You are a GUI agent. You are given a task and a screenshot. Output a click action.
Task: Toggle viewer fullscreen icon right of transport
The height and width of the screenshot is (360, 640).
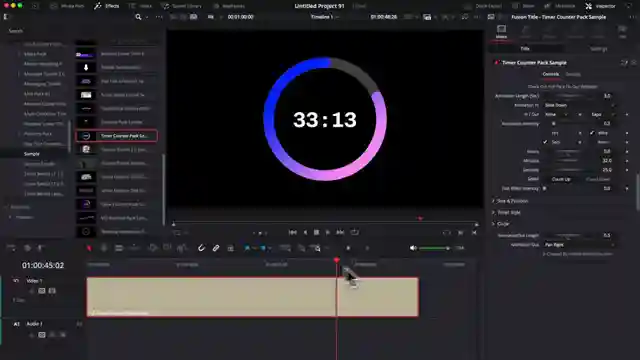click(x=447, y=233)
